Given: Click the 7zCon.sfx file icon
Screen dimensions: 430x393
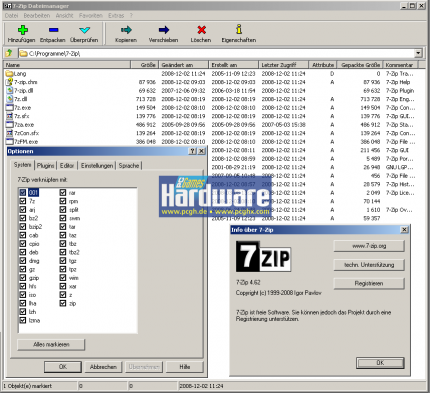Looking at the screenshot, I should point(9,133).
